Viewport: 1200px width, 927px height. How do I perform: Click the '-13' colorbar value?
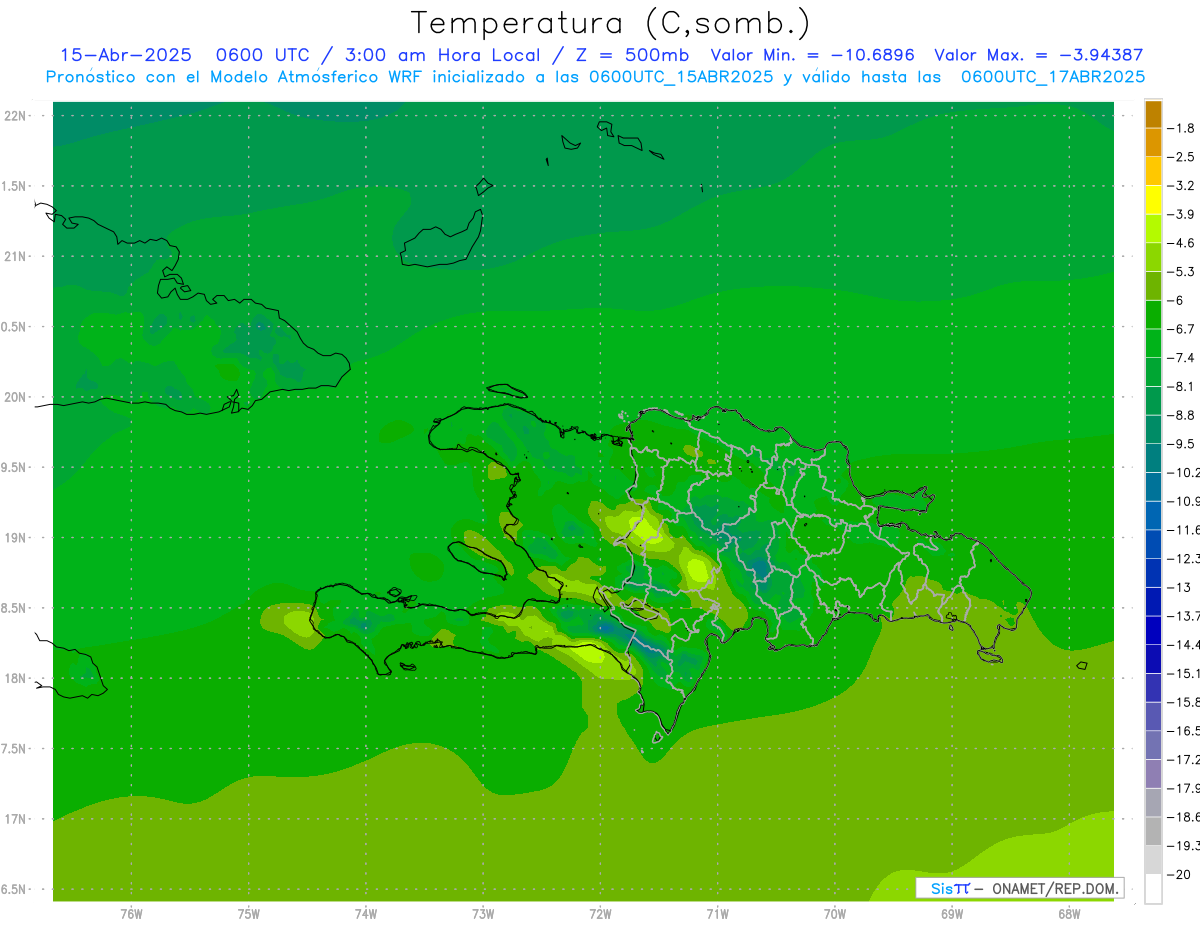click(1179, 587)
